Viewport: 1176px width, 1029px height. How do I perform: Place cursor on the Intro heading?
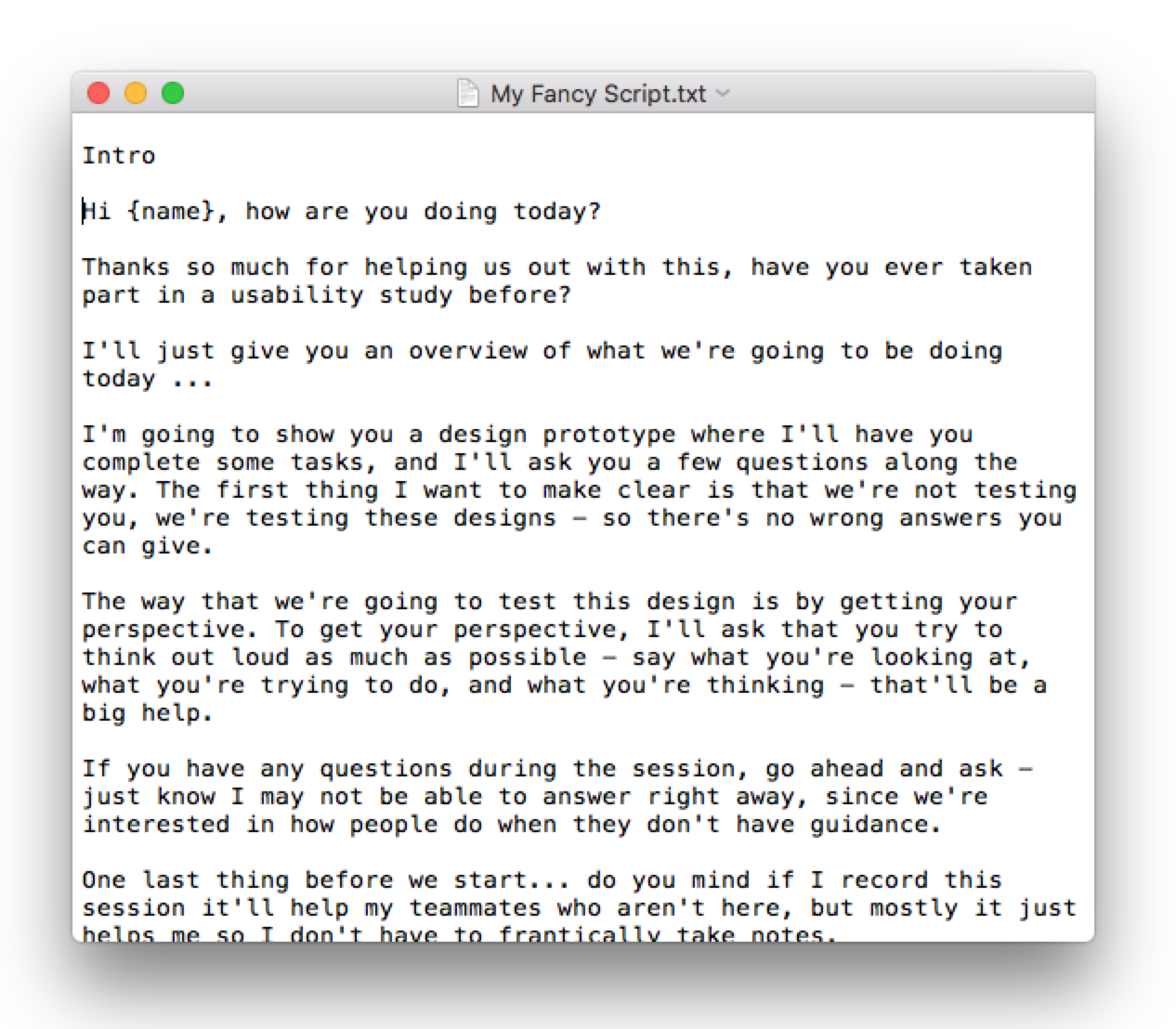(x=119, y=155)
